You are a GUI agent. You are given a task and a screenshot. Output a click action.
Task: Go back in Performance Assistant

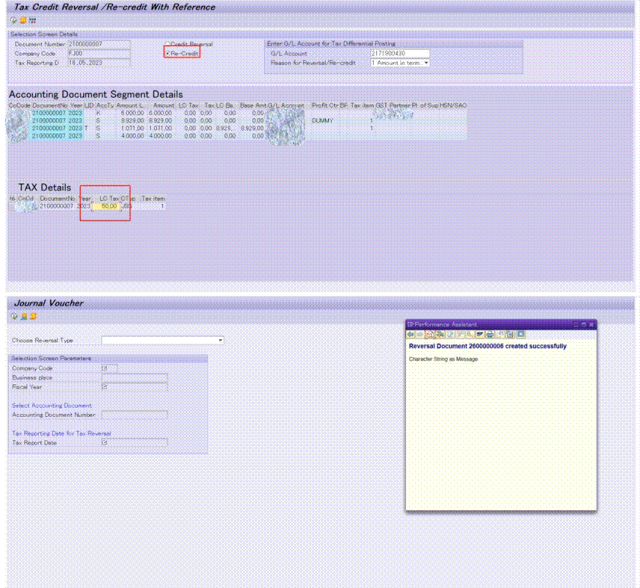point(411,335)
